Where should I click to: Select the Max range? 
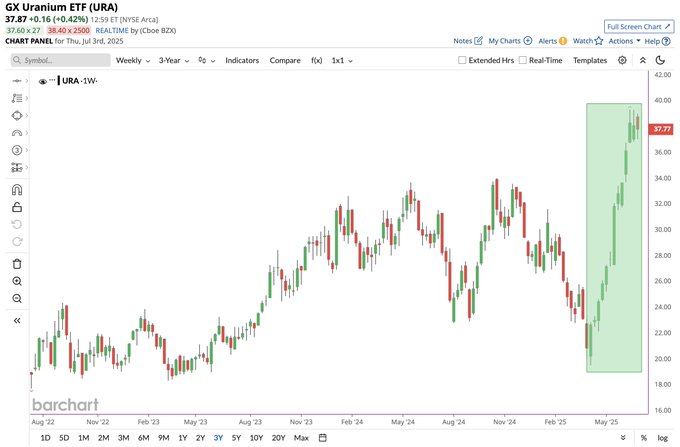click(x=301, y=438)
